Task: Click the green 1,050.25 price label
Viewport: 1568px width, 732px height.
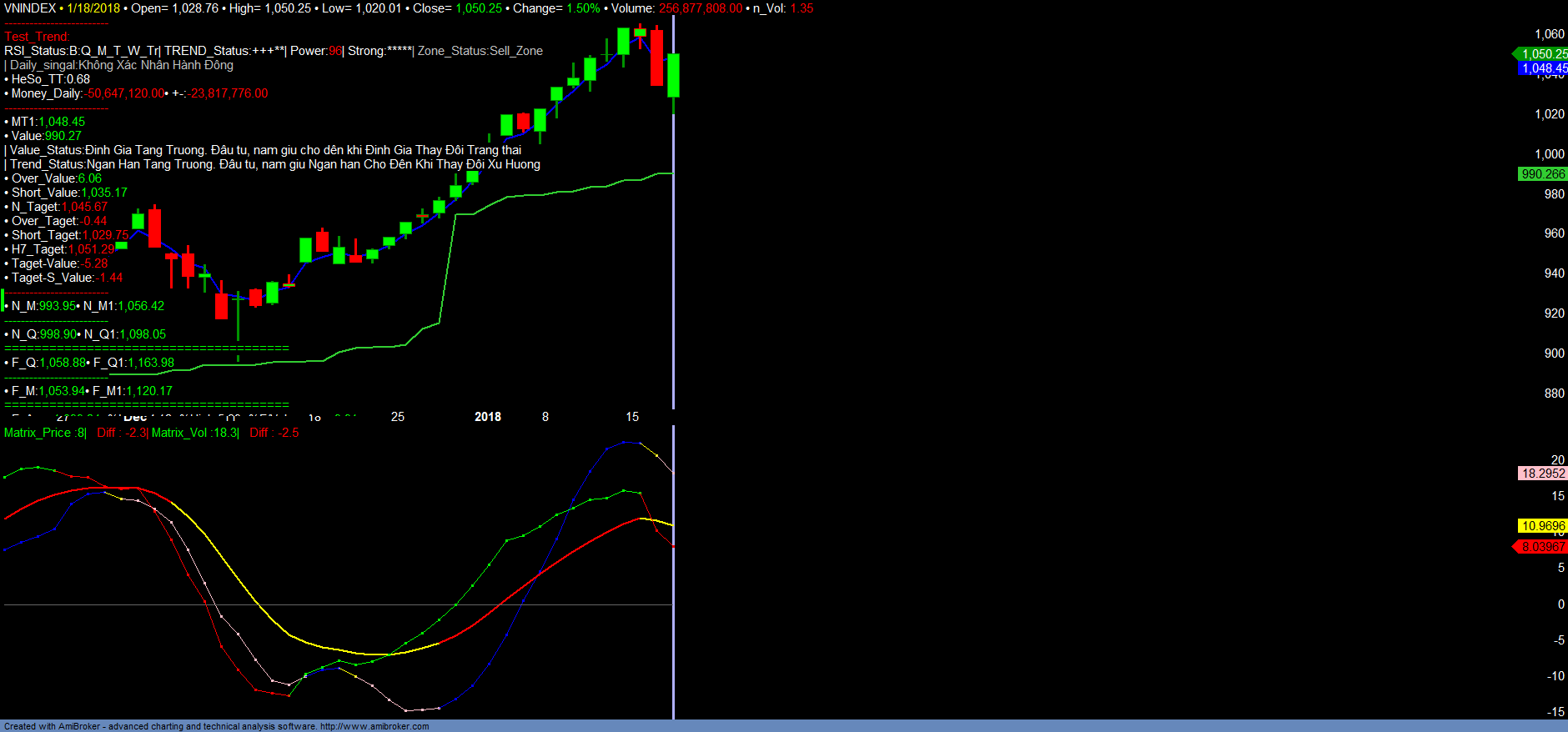Action: pyautogui.click(x=1543, y=54)
